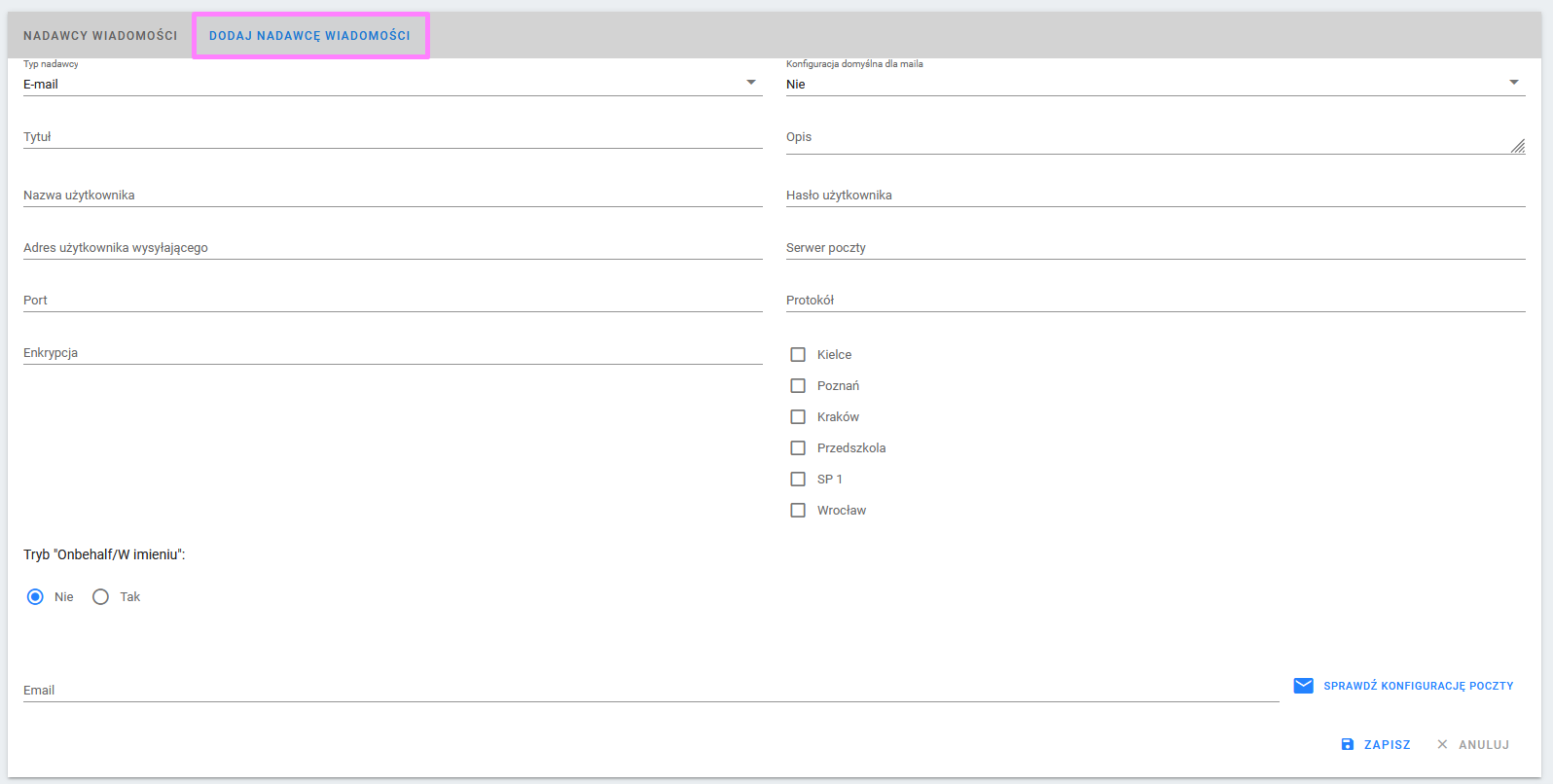The image size is (1553, 784).
Task: Click the X icon next to Anuluj
Action: click(x=1442, y=744)
